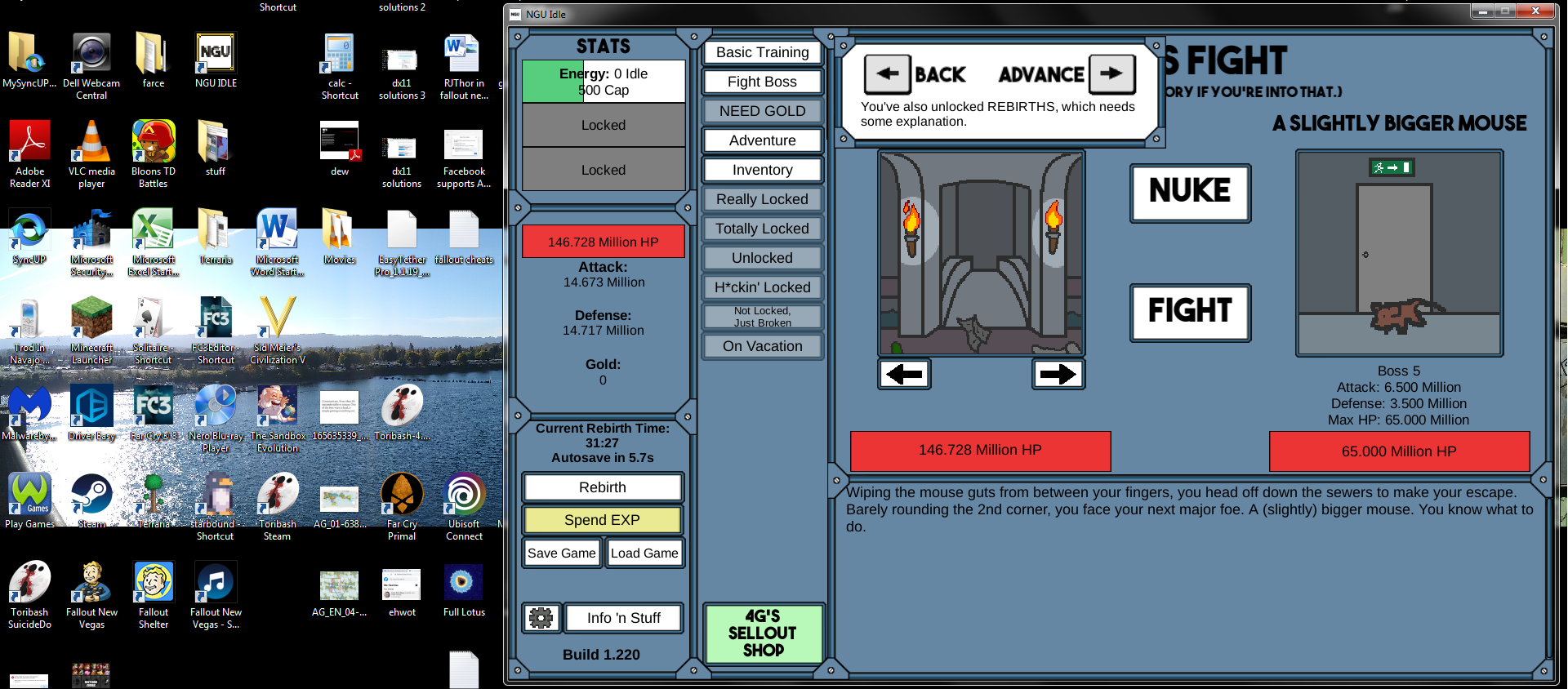The image size is (1568, 689).
Task: Click the dungeon picture with the torches
Action: coord(982,253)
